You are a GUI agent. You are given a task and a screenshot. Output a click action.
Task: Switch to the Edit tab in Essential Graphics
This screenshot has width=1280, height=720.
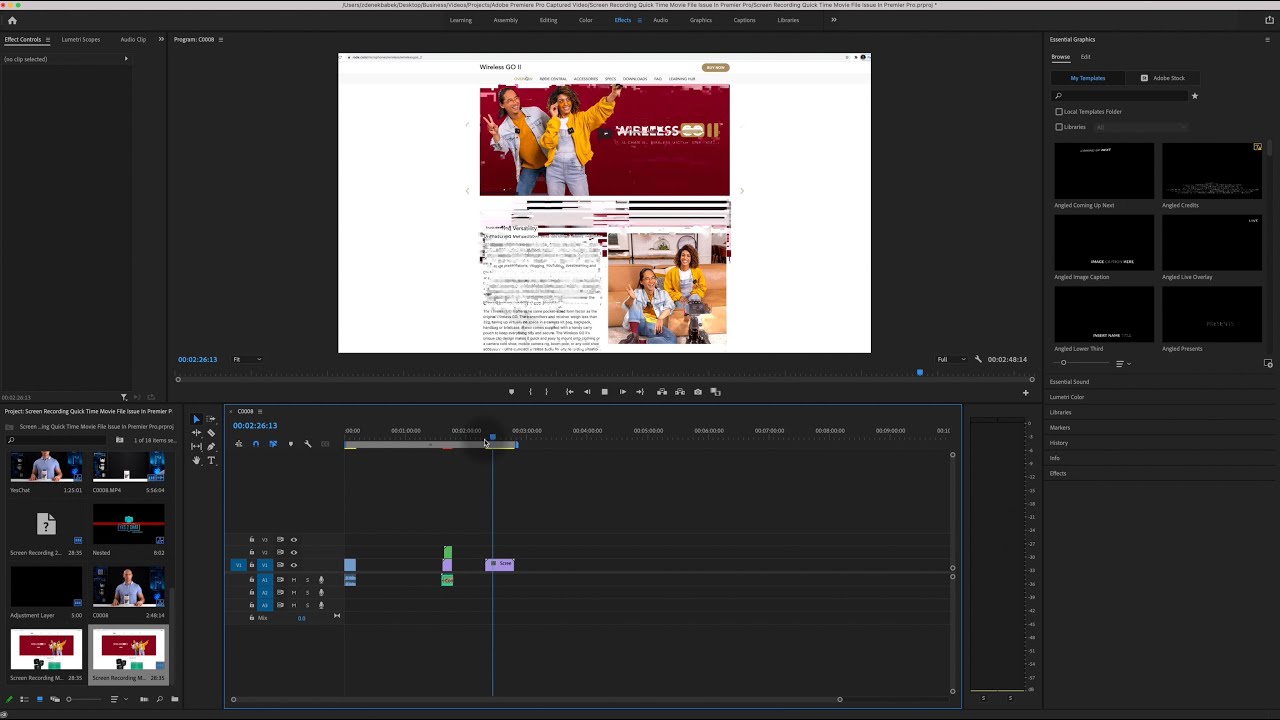(x=1086, y=57)
